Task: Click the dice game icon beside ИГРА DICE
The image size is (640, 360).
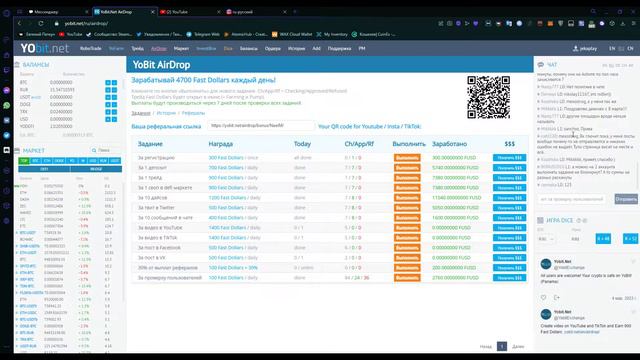Action: pos(540,220)
